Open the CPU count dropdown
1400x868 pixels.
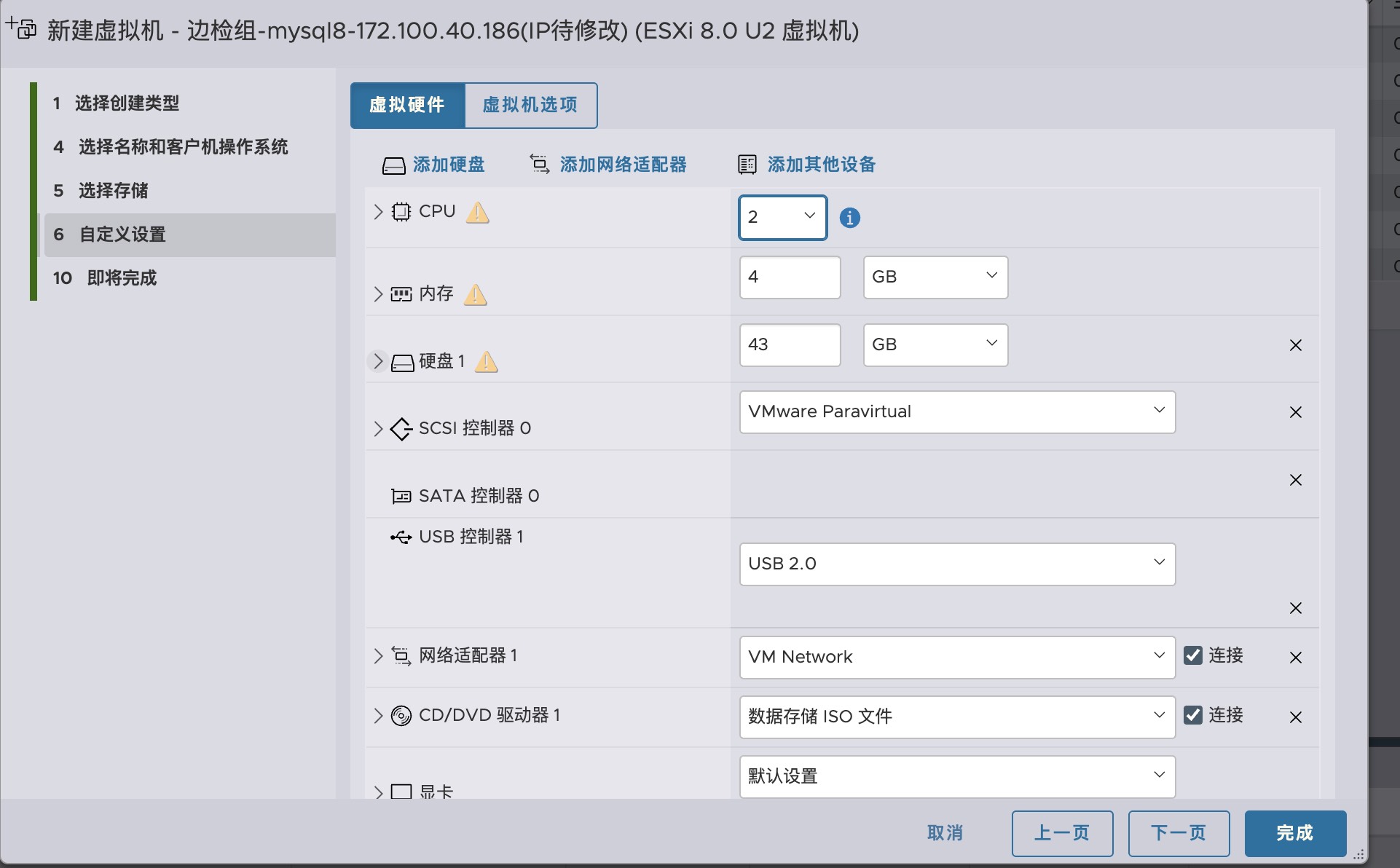(782, 217)
